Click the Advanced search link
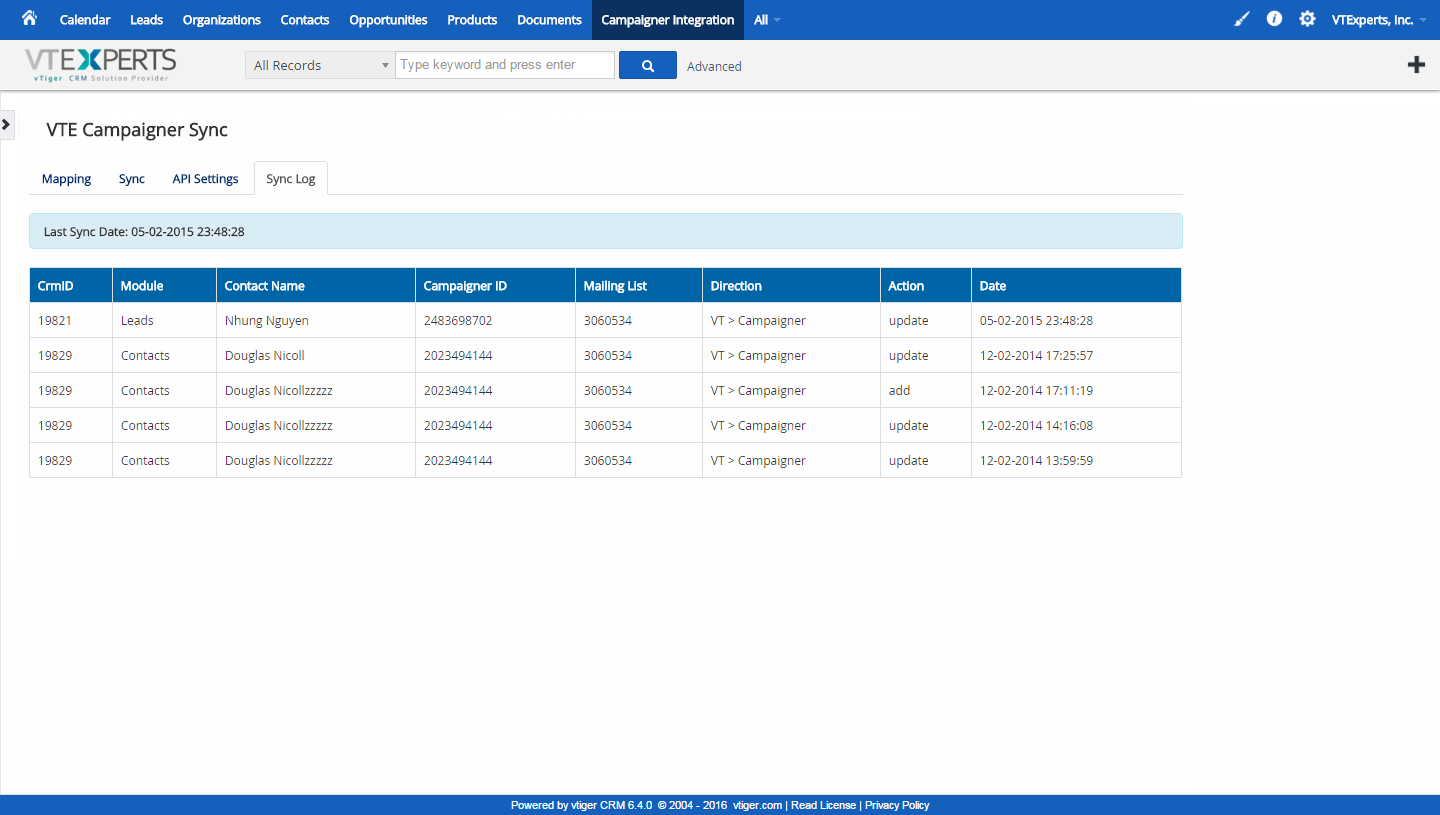Screen dimensions: 1440x815 point(714,66)
